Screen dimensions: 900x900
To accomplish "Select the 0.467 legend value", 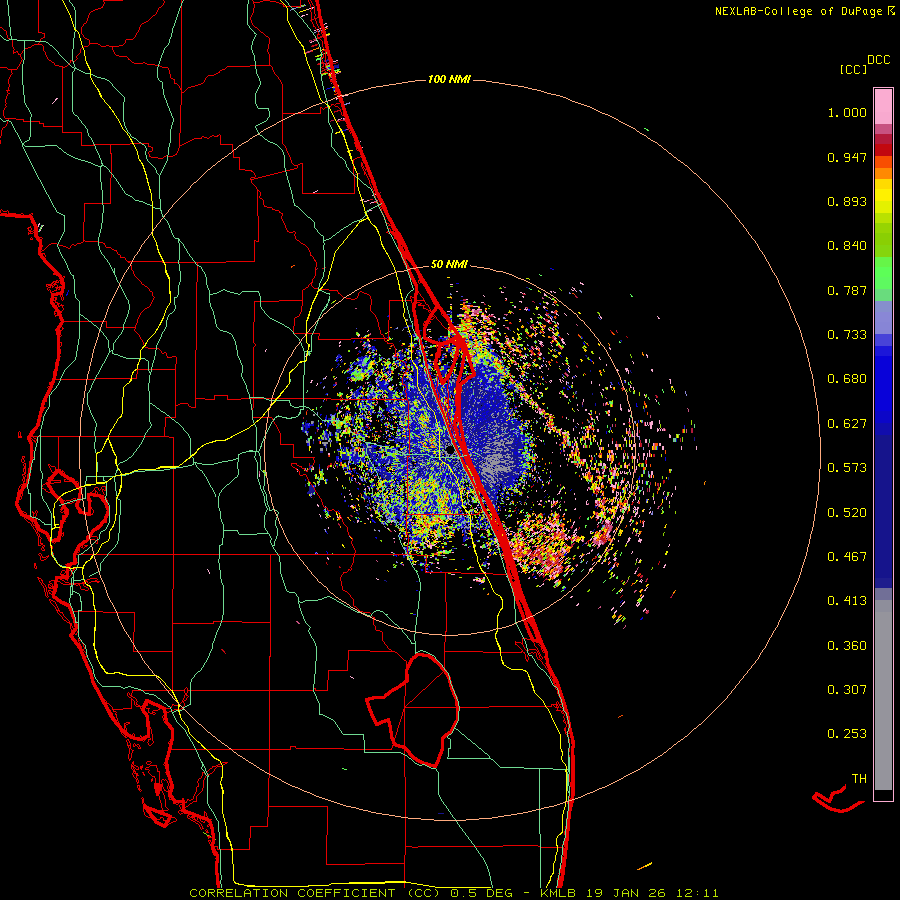I will pyautogui.click(x=847, y=557).
